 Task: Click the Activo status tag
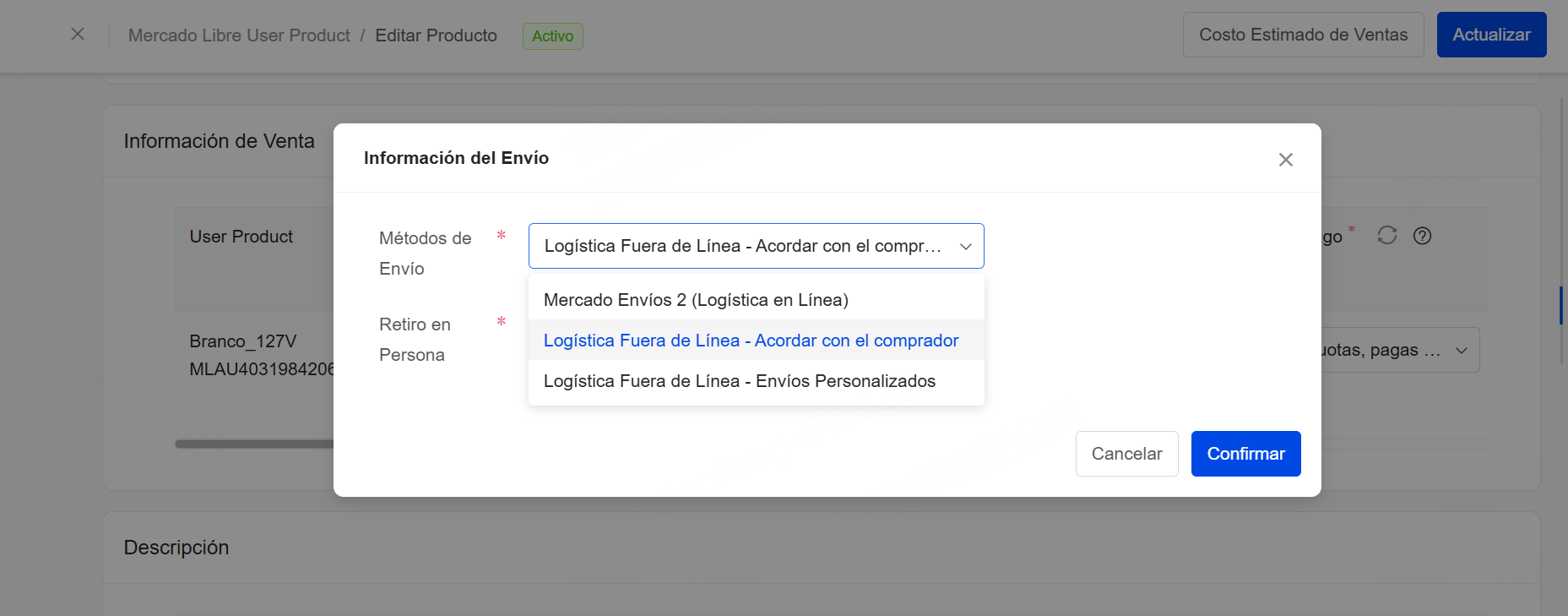tap(552, 36)
